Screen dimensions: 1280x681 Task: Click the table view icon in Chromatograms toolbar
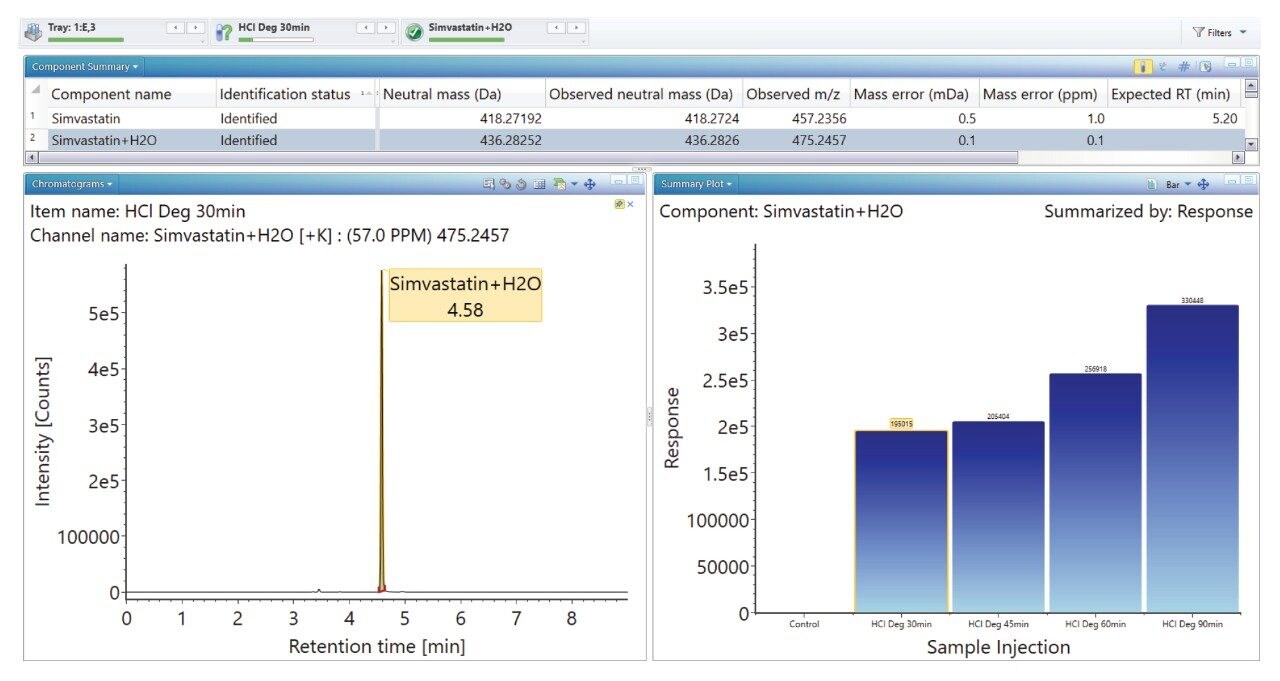pyautogui.click(x=539, y=184)
